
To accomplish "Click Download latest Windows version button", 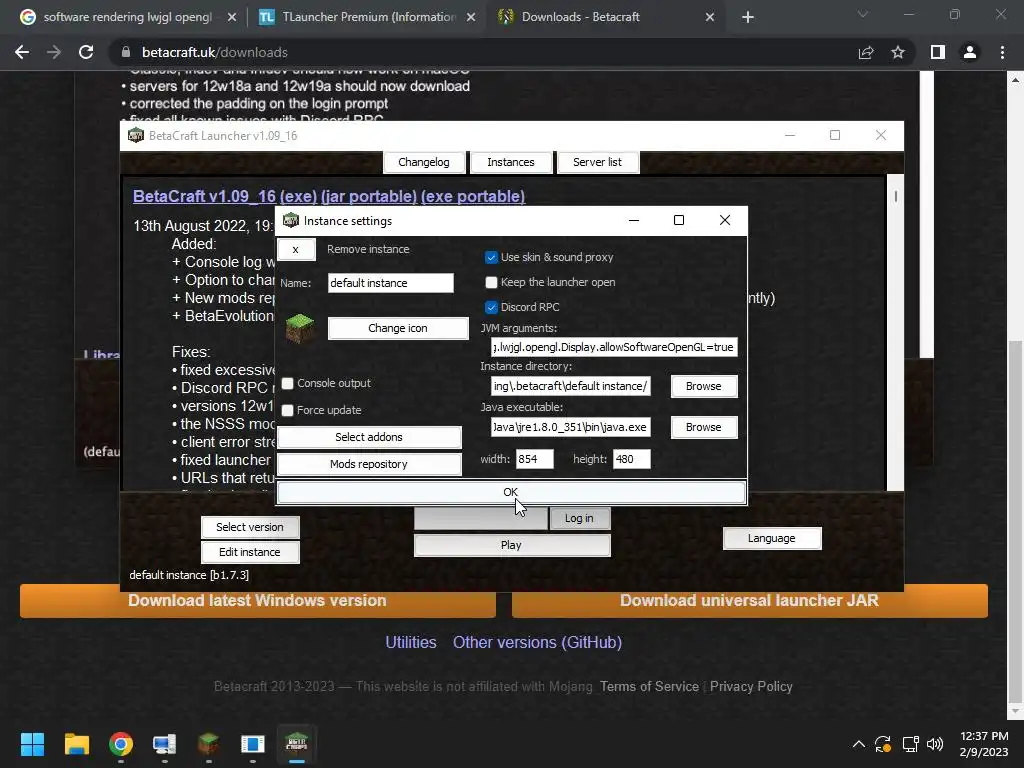I will pyautogui.click(x=258, y=601).
